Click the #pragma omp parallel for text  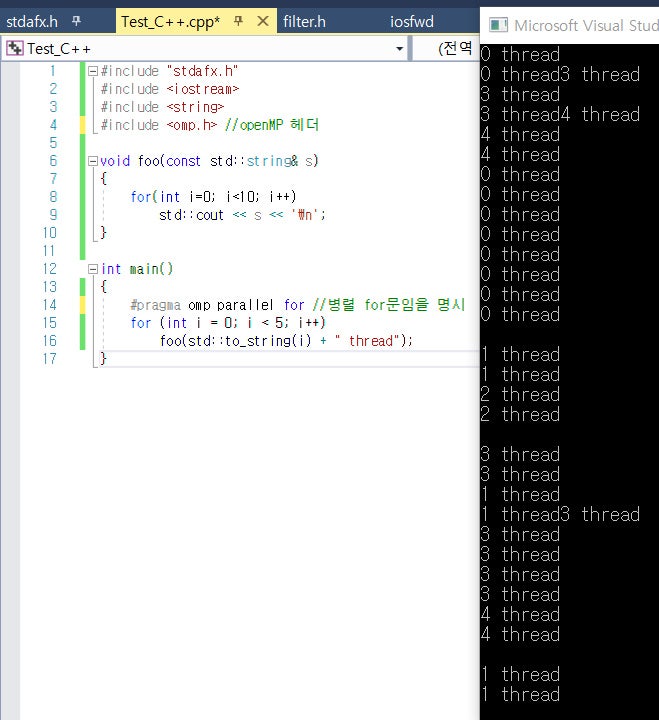(x=217, y=305)
